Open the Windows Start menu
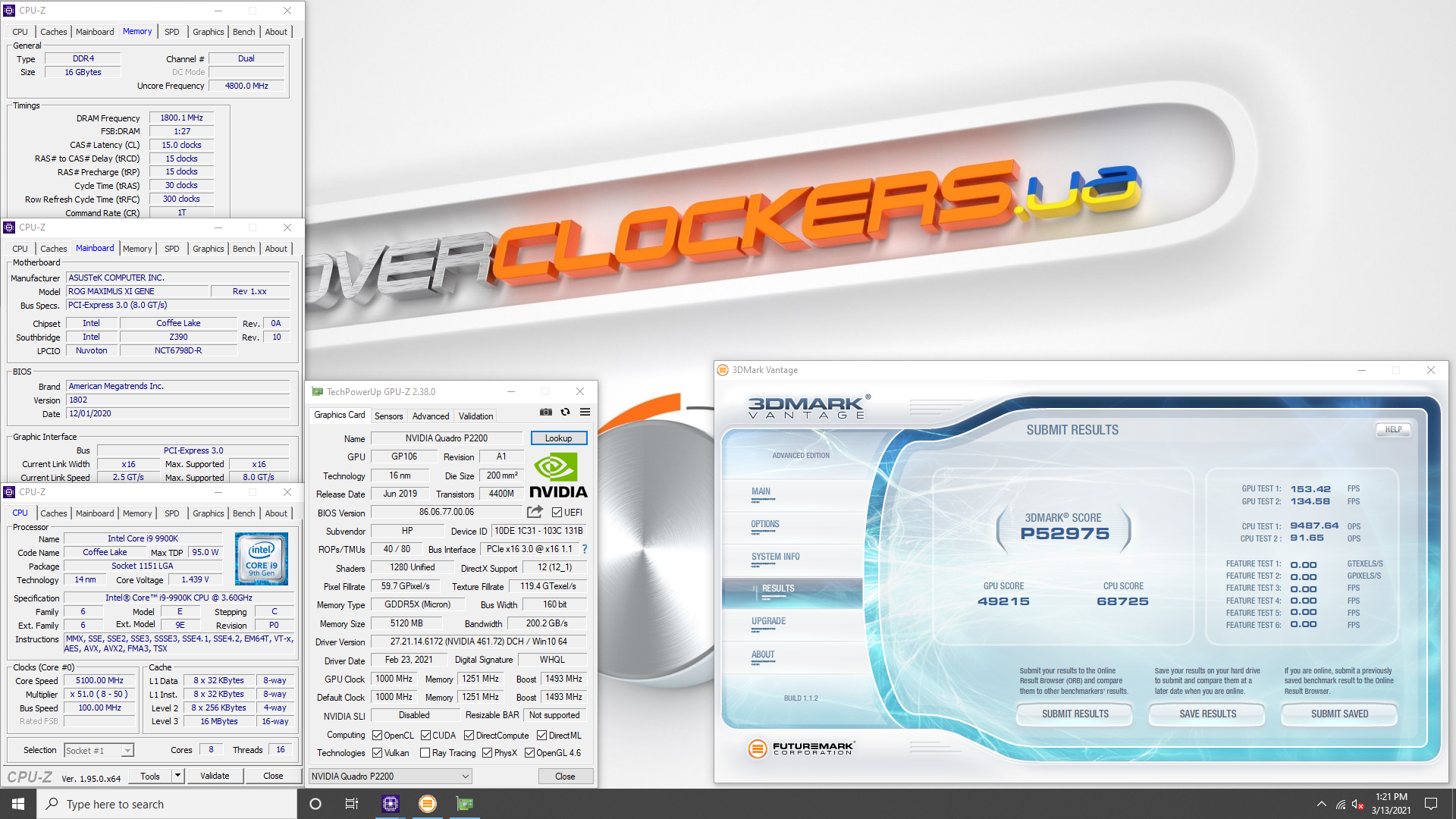 18,804
